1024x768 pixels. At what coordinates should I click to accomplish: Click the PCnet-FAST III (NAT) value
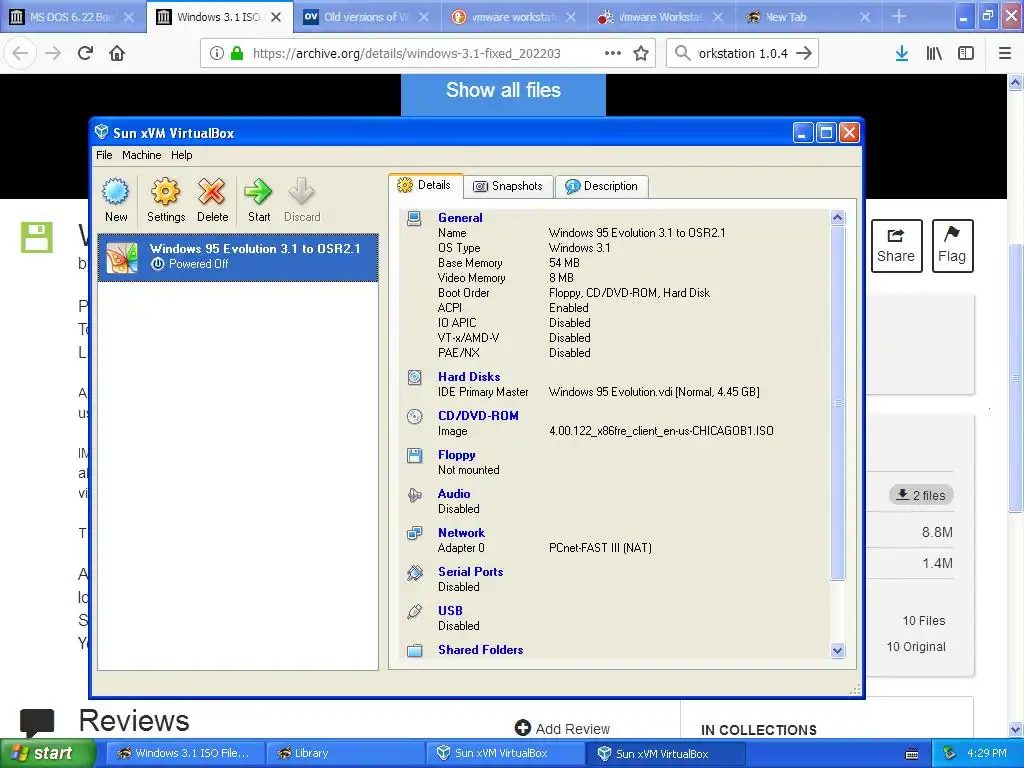click(x=600, y=548)
